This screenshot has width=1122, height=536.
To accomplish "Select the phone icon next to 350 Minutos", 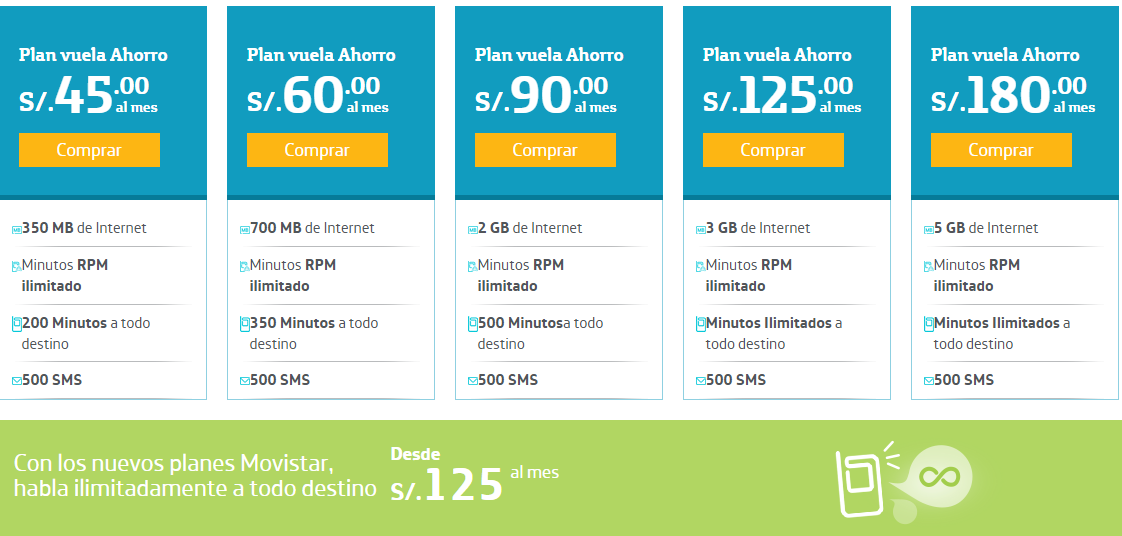I will 245,324.
